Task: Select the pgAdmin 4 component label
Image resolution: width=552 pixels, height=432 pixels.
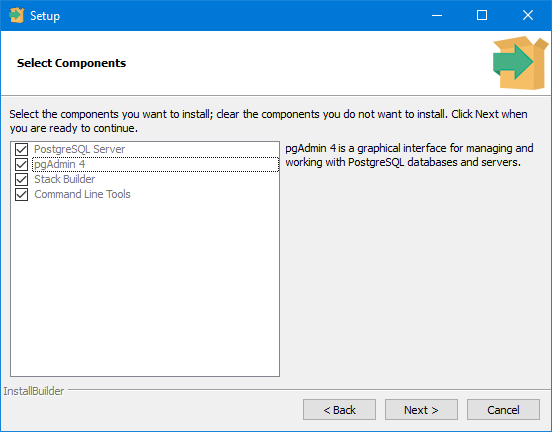Action: pos(59,164)
